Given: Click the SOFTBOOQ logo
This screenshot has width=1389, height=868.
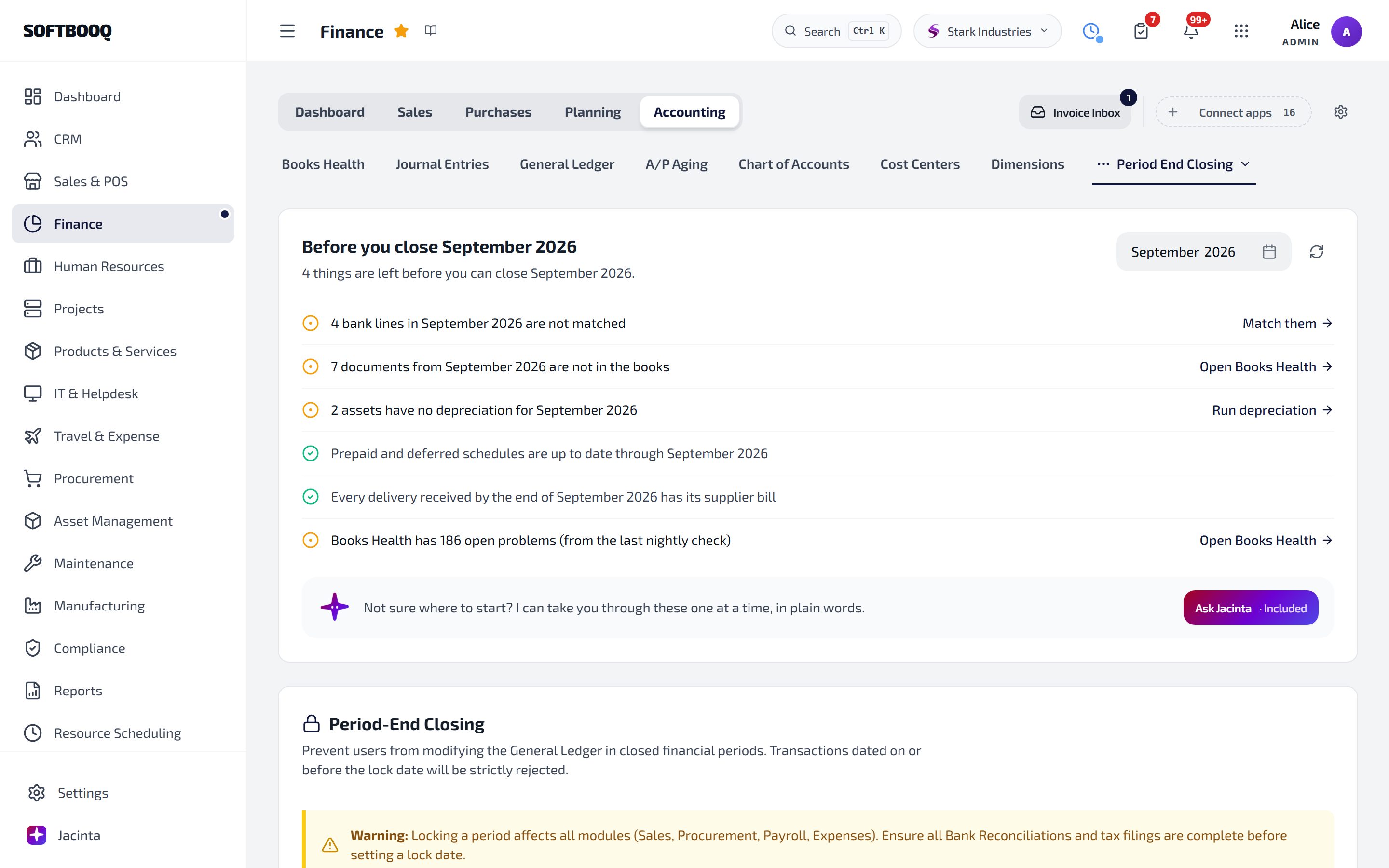Looking at the screenshot, I should (67, 31).
